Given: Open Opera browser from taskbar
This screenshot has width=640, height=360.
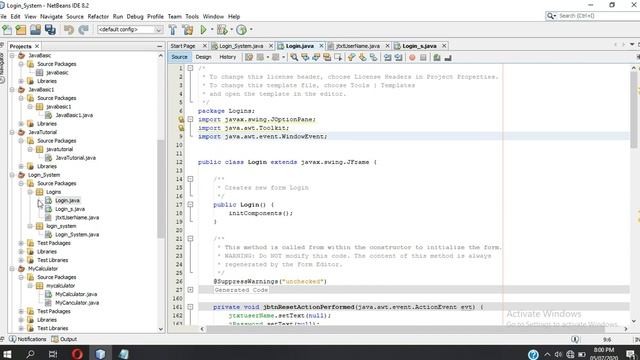Looking at the screenshot, I should pyautogui.click(x=77, y=353).
